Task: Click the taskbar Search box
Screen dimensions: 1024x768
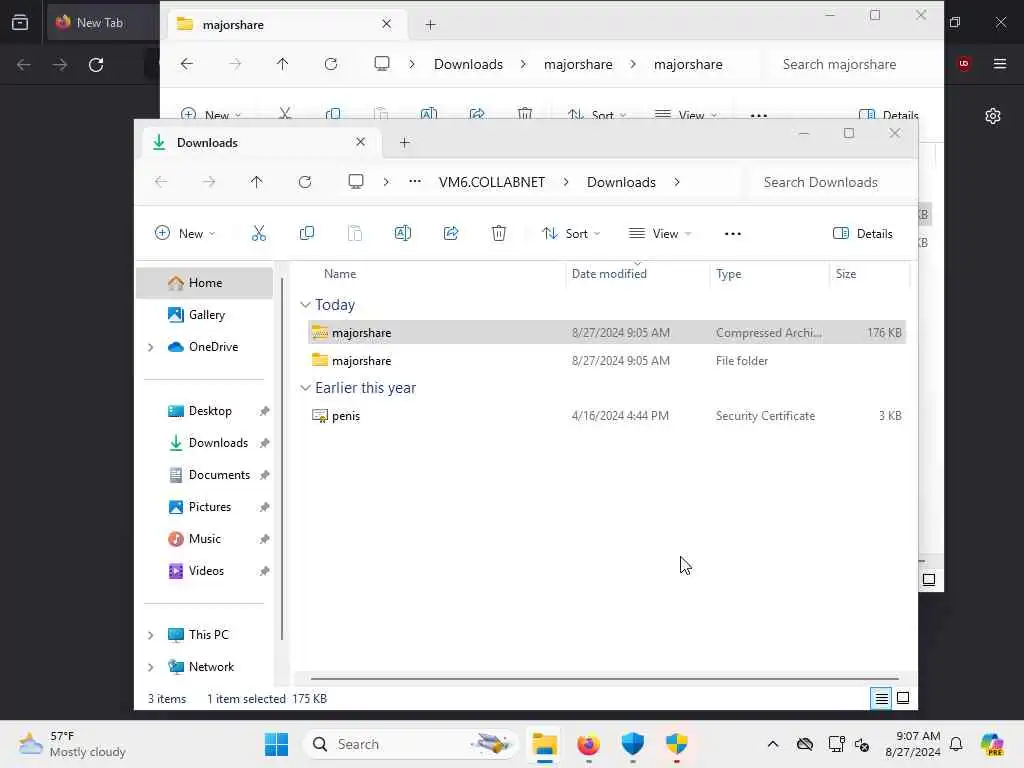Action: point(411,744)
